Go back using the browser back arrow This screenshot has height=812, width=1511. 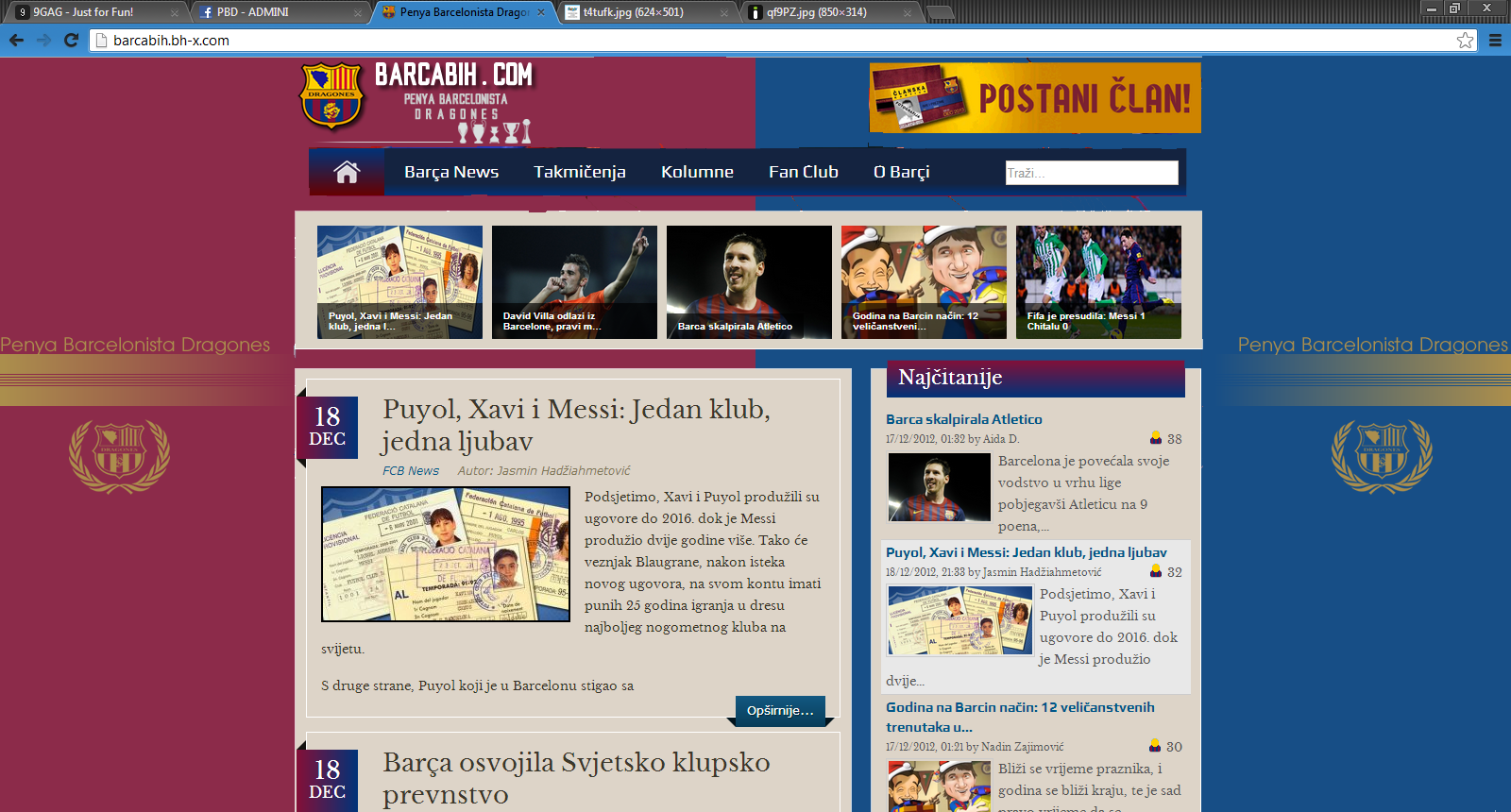(16, 40)
